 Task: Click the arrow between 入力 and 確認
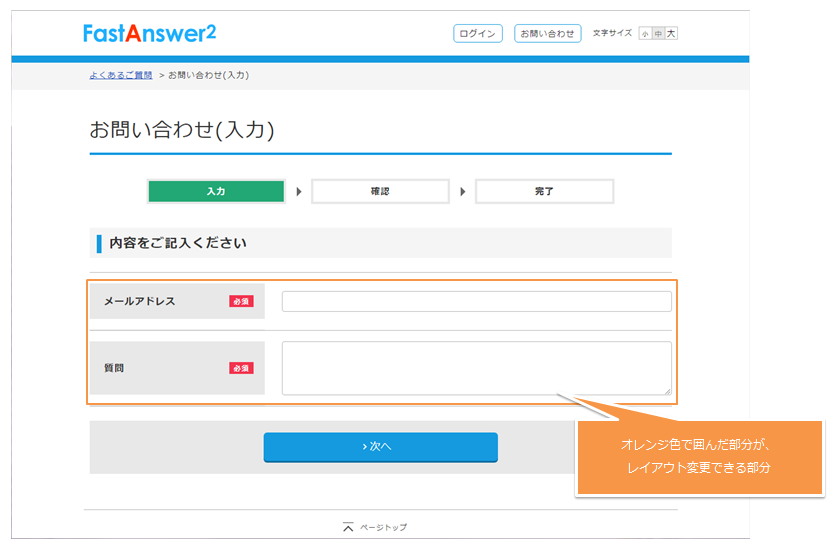(298, 191)
